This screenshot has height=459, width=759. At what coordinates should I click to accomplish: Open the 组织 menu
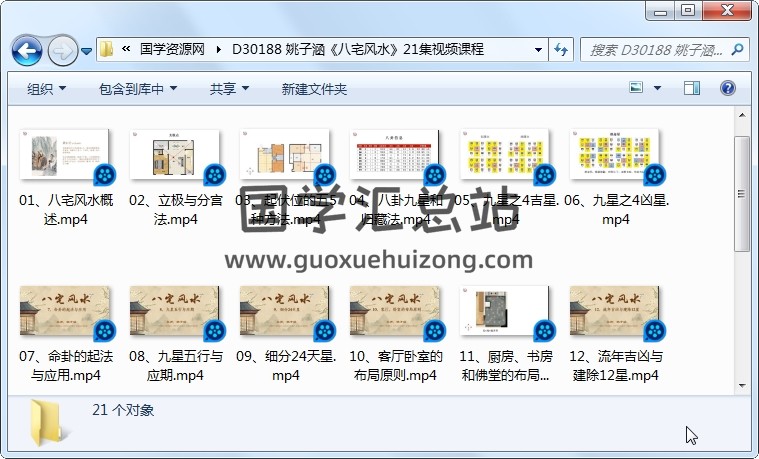[x=46, y=89]
